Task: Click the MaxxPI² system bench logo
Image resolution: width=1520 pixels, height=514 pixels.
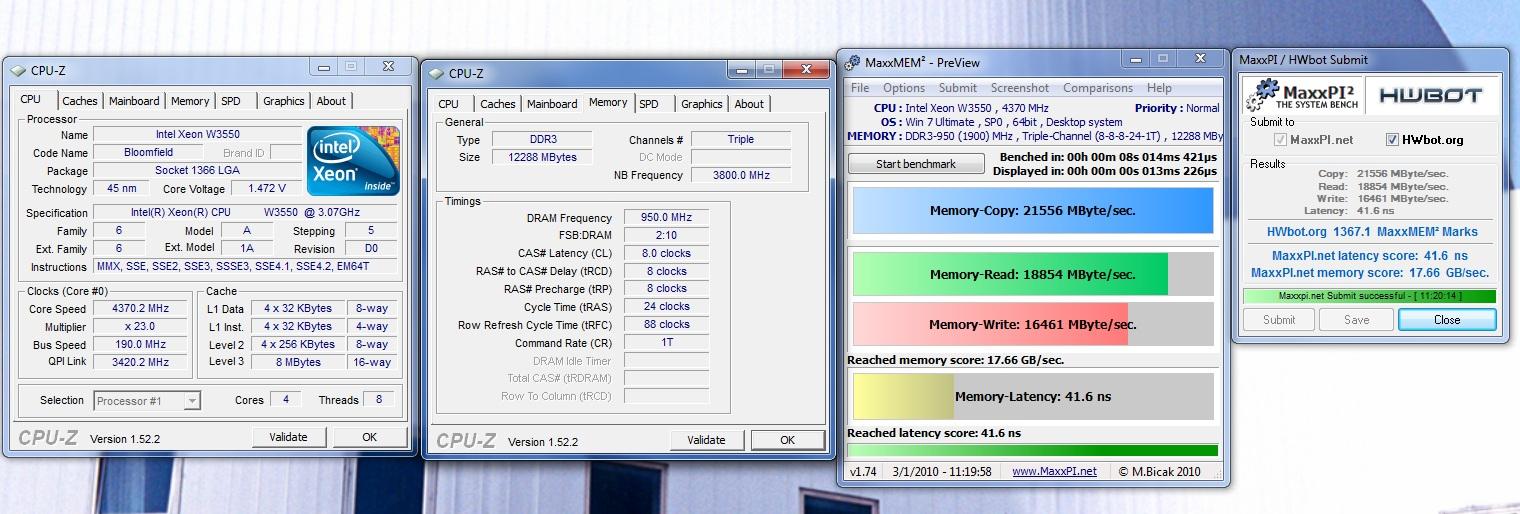Action: [x=1302, y=96]
